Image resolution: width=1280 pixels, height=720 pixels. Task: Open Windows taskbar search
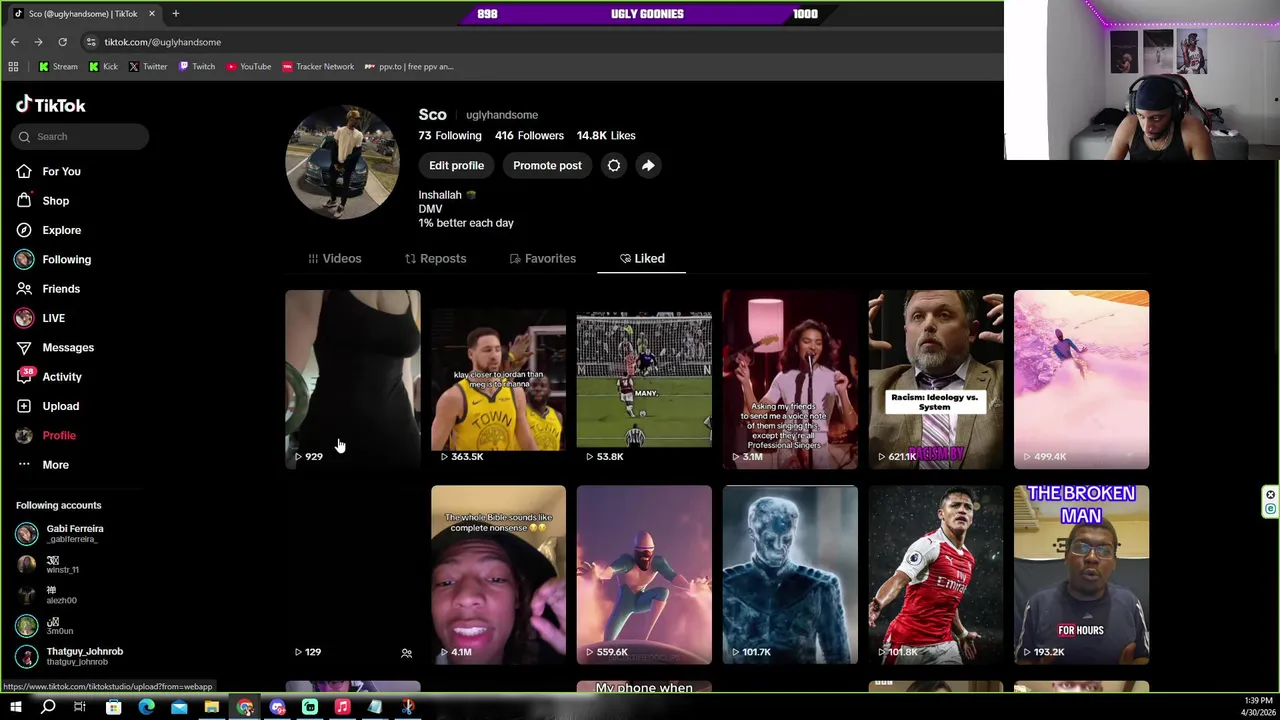[x=48, y=707]
